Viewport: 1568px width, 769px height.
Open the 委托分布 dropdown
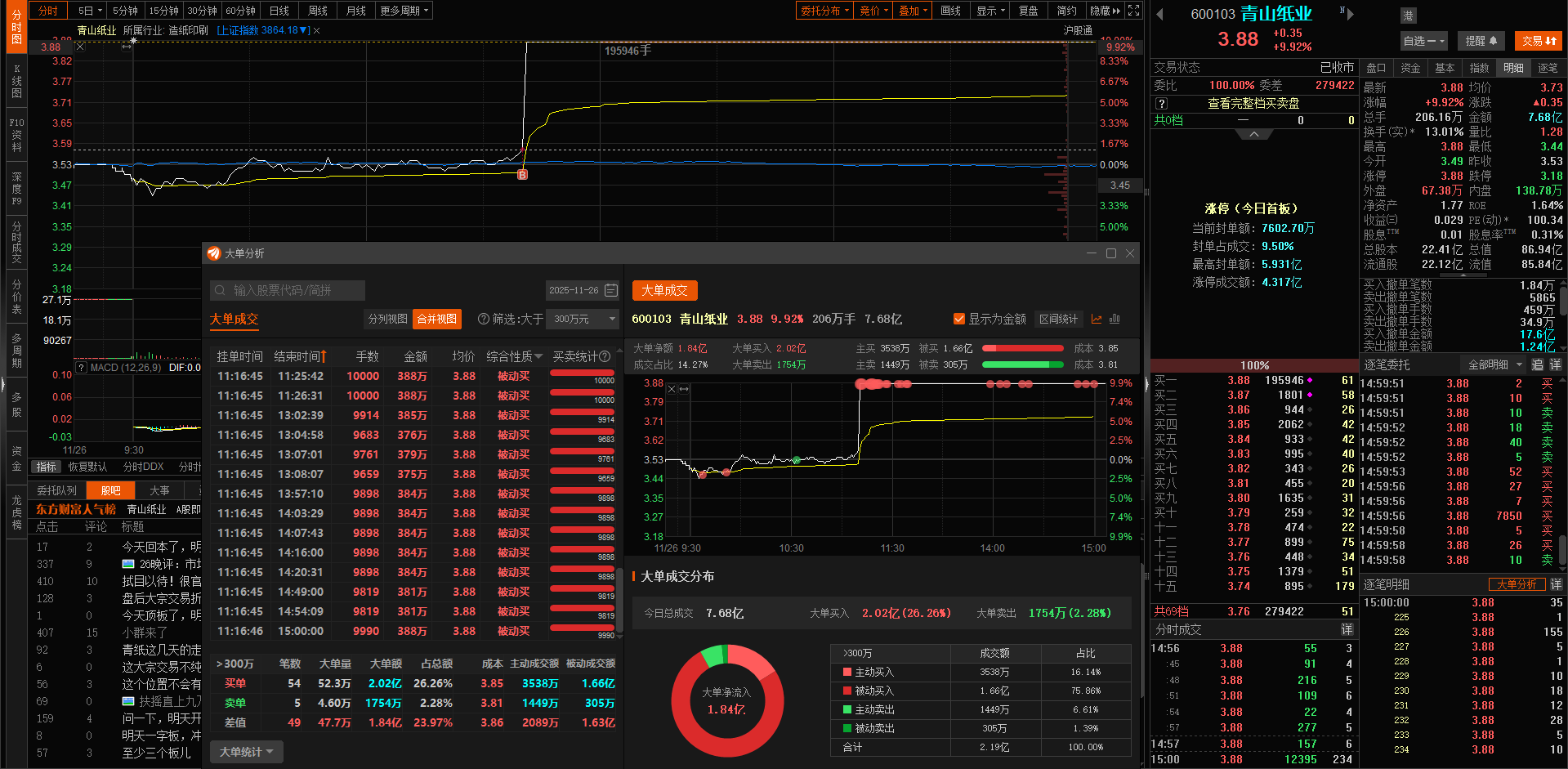coord(825,11)
